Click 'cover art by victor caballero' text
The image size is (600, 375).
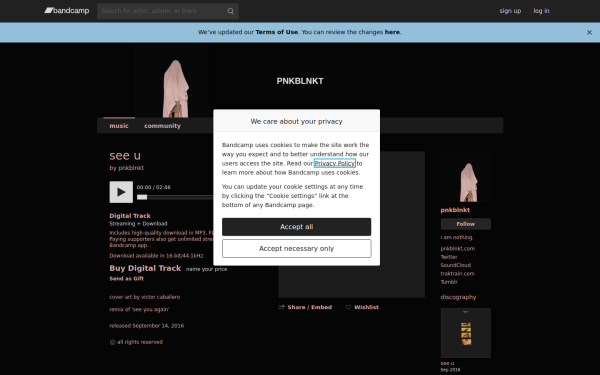[145, 297]
